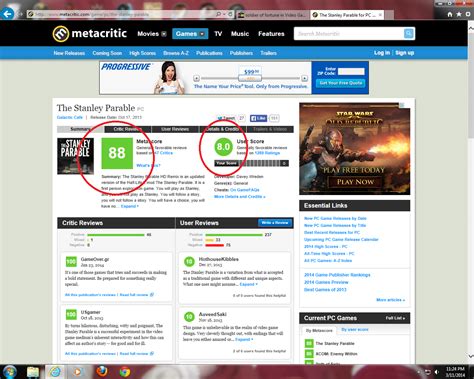
Task: Click Your Score rating bar
Action: [251, 163]
